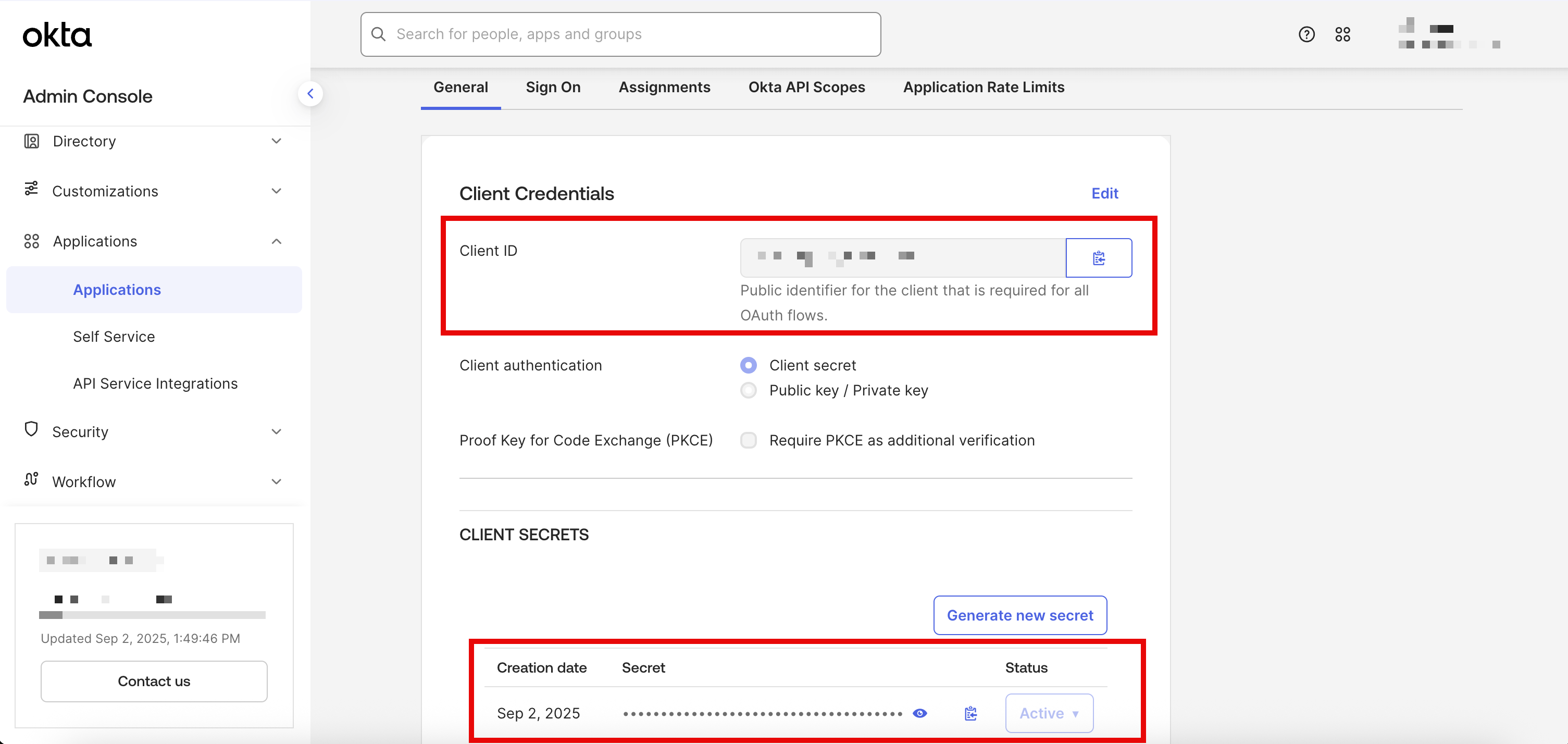
Task: Select Public key / Private key option
Action: 748,390
